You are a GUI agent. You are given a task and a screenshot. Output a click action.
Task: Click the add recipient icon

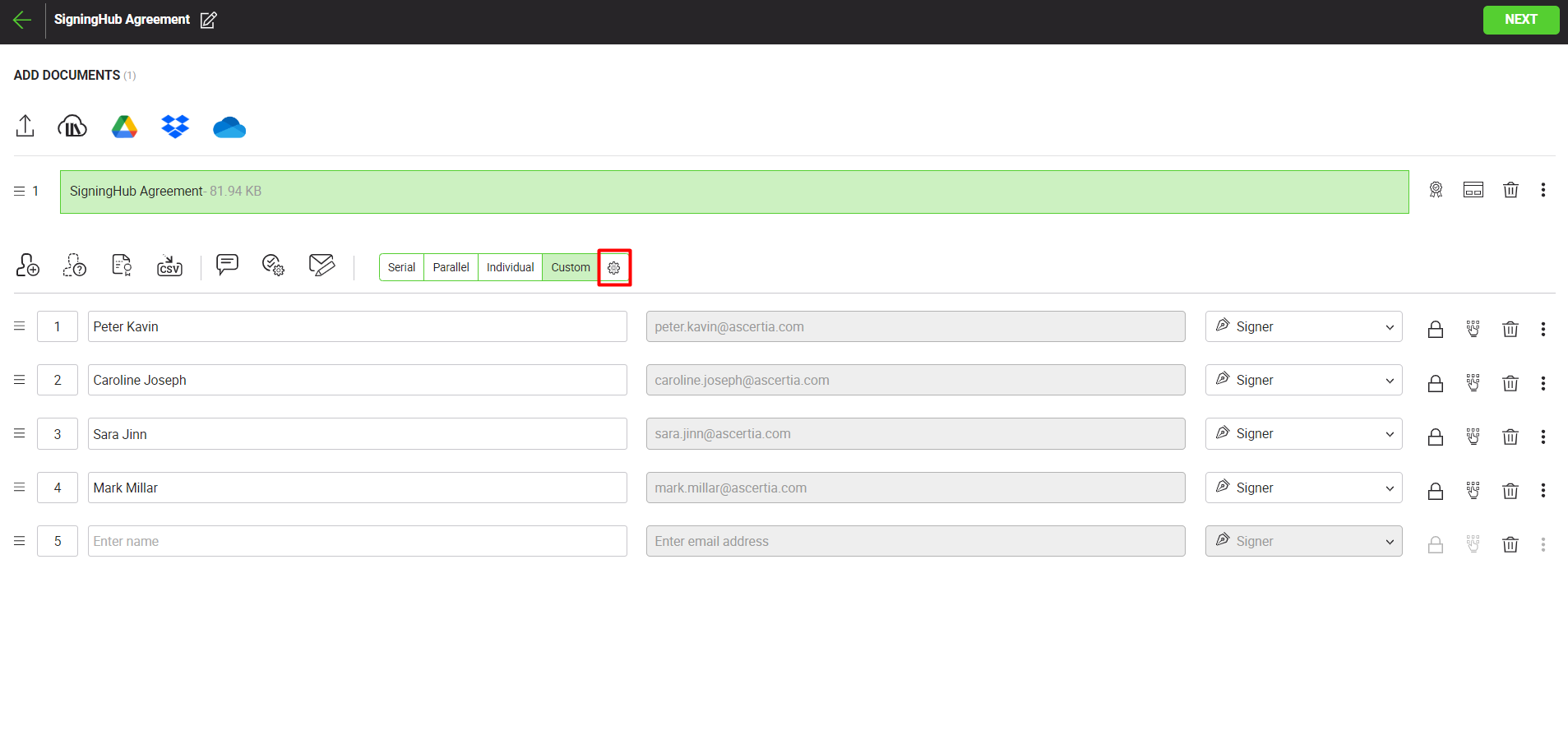pyautogui.click(x=28, y=266)
